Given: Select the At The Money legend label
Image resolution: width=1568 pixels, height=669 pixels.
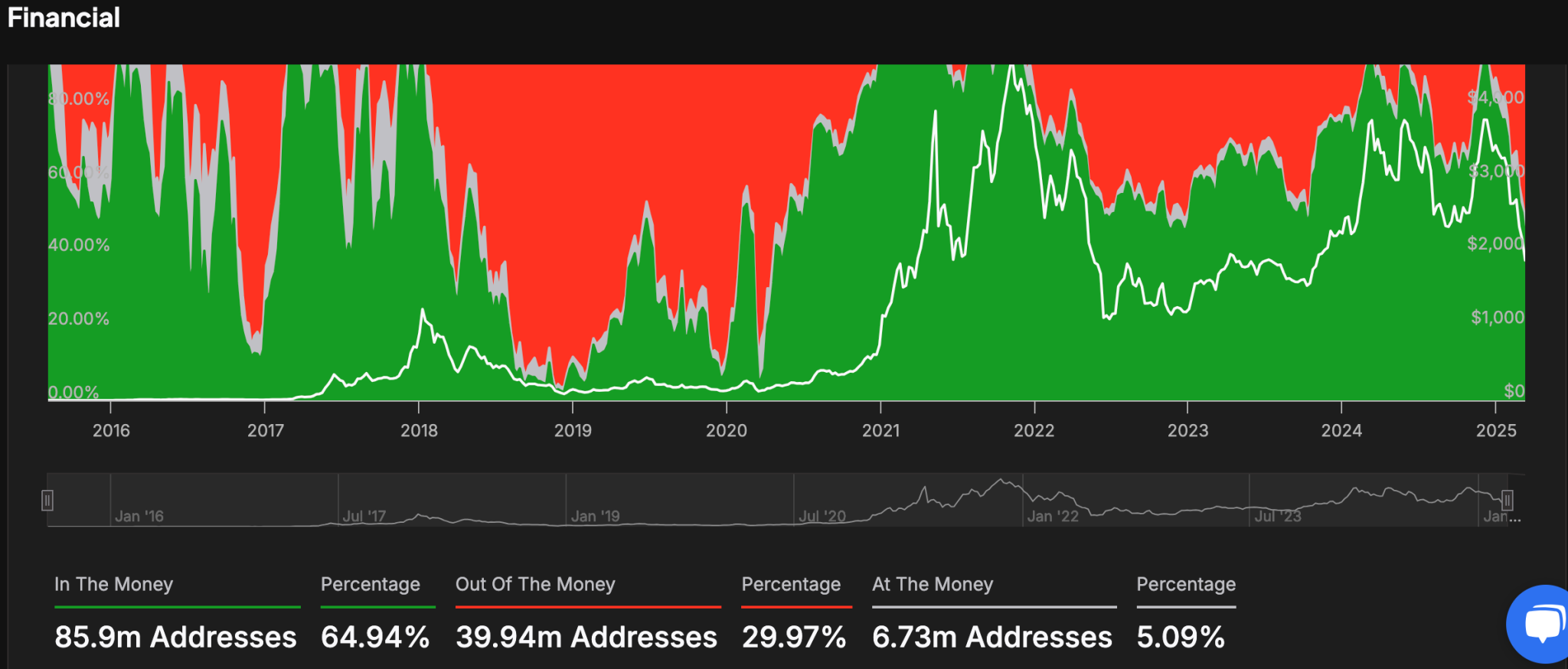Looking at the screenshot, I should (933, 584).
